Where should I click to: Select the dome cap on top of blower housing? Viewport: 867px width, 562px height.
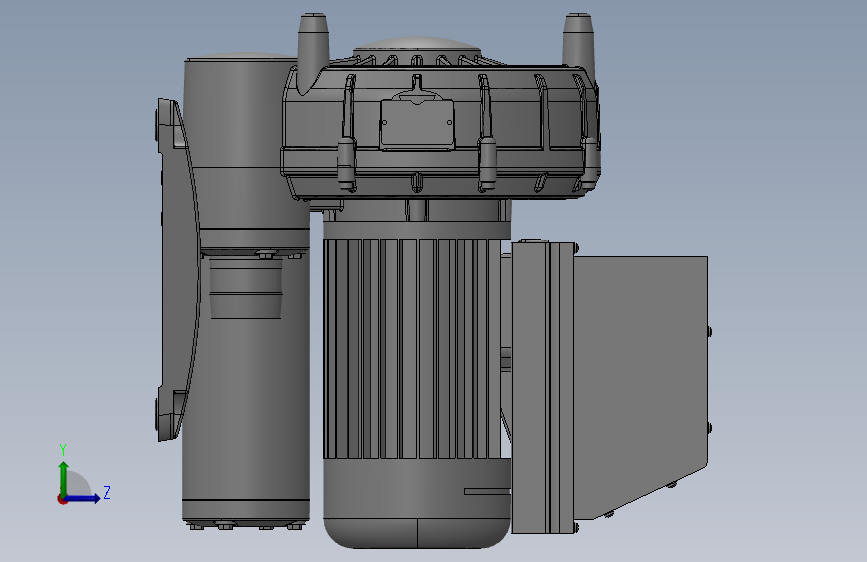click(416, 45)
